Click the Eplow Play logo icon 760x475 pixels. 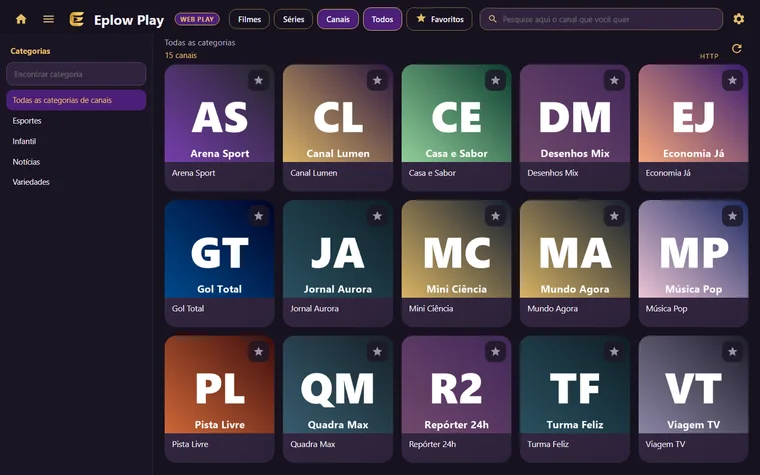[77, 19]
